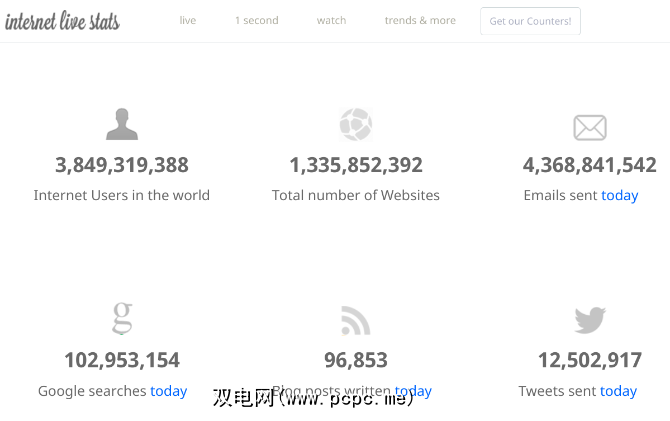Viewport: 670px width, 421px height.
Task: Click the Blog posts RSS icon
Action: pos(356,321)
